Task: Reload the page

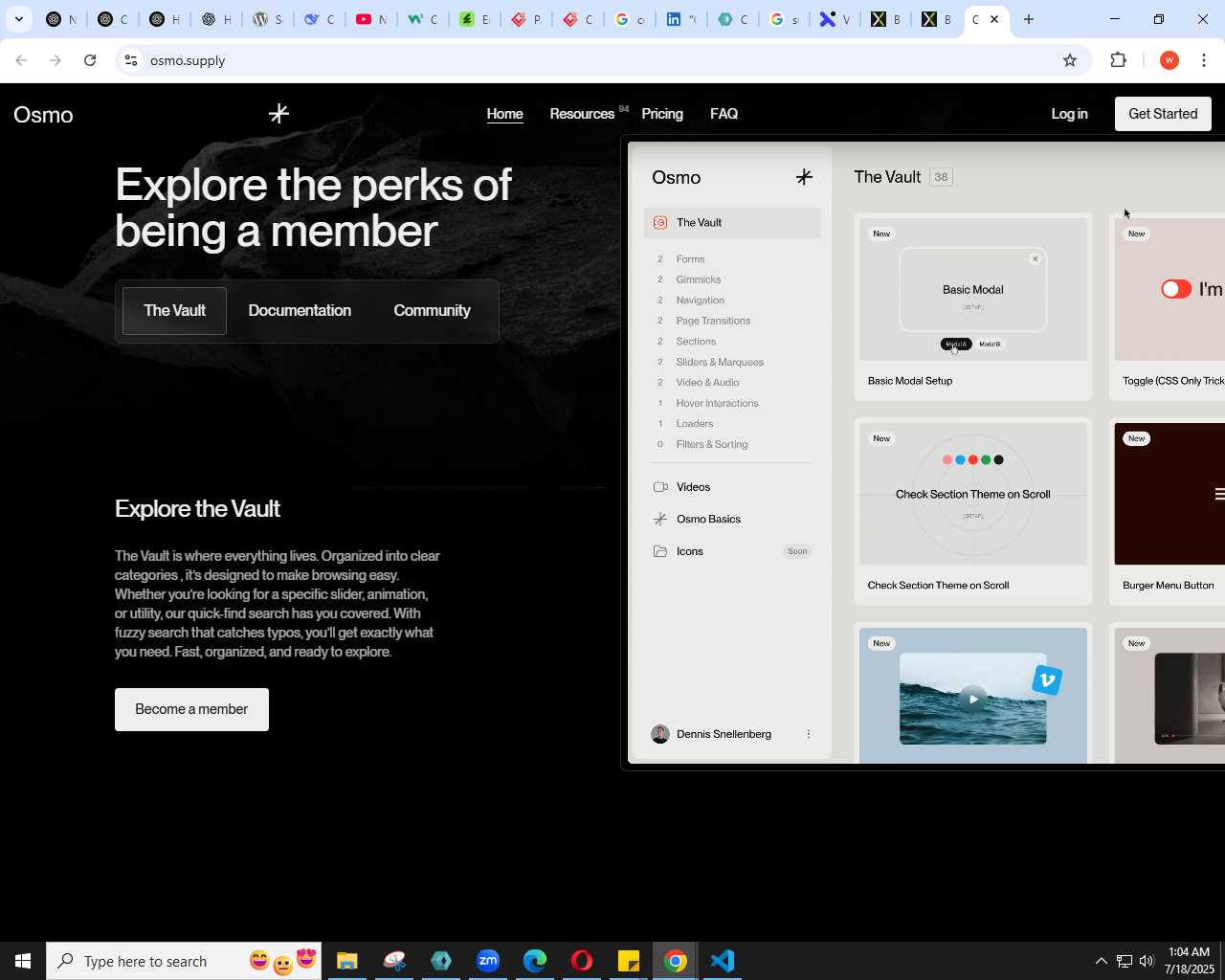Action: pyautogui.click(x=90, y=60)
